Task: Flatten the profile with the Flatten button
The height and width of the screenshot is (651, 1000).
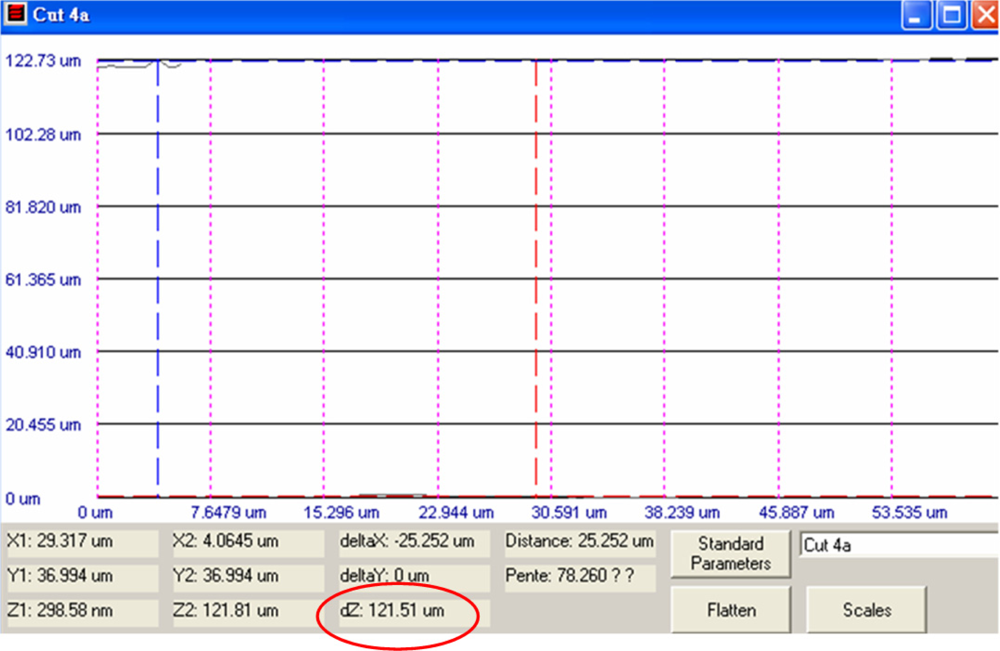Action: tap(730, 609)
